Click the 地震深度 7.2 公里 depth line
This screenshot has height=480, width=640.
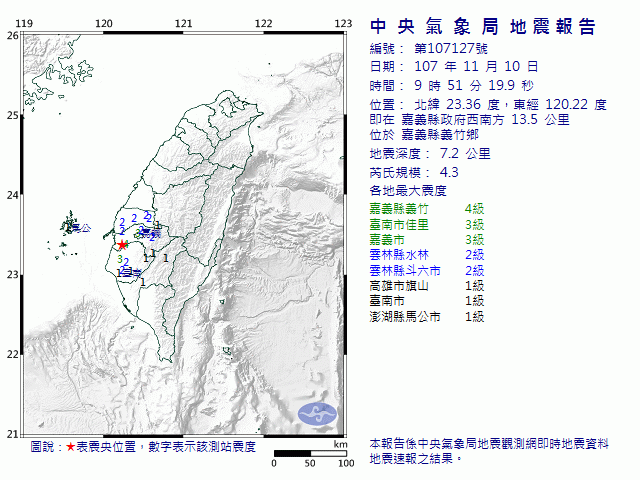[x=430, y=154]
